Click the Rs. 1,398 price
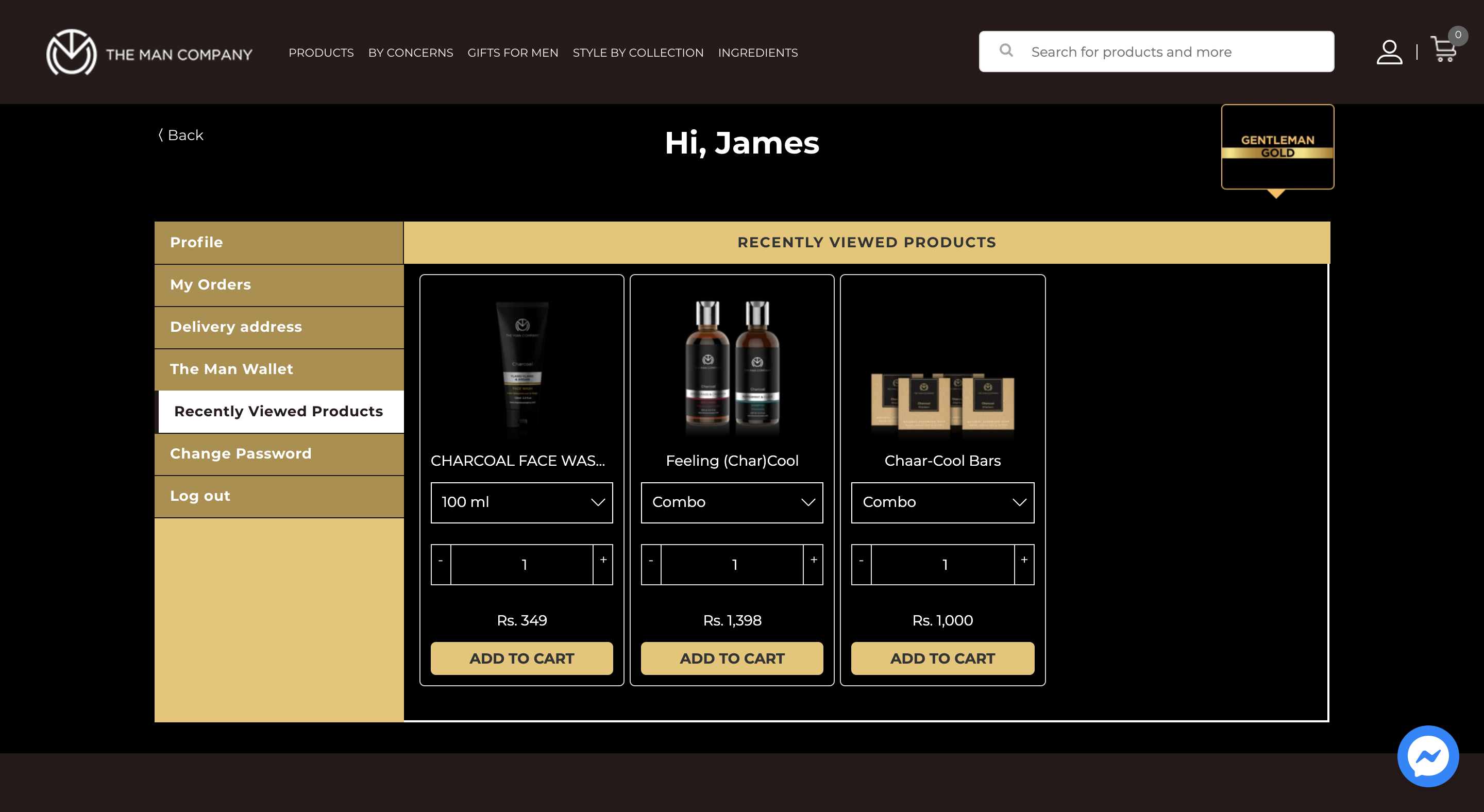Screen dimensions: 1484x812 732,620
